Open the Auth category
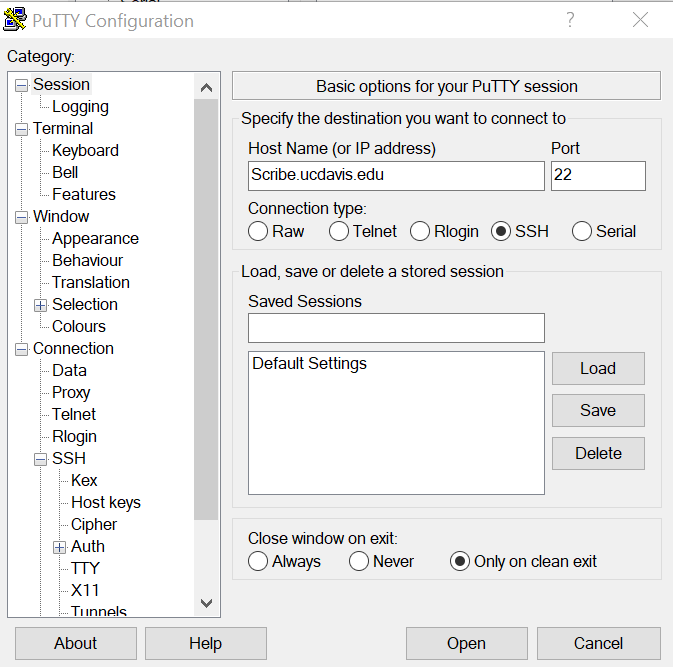 click(88, 546)
